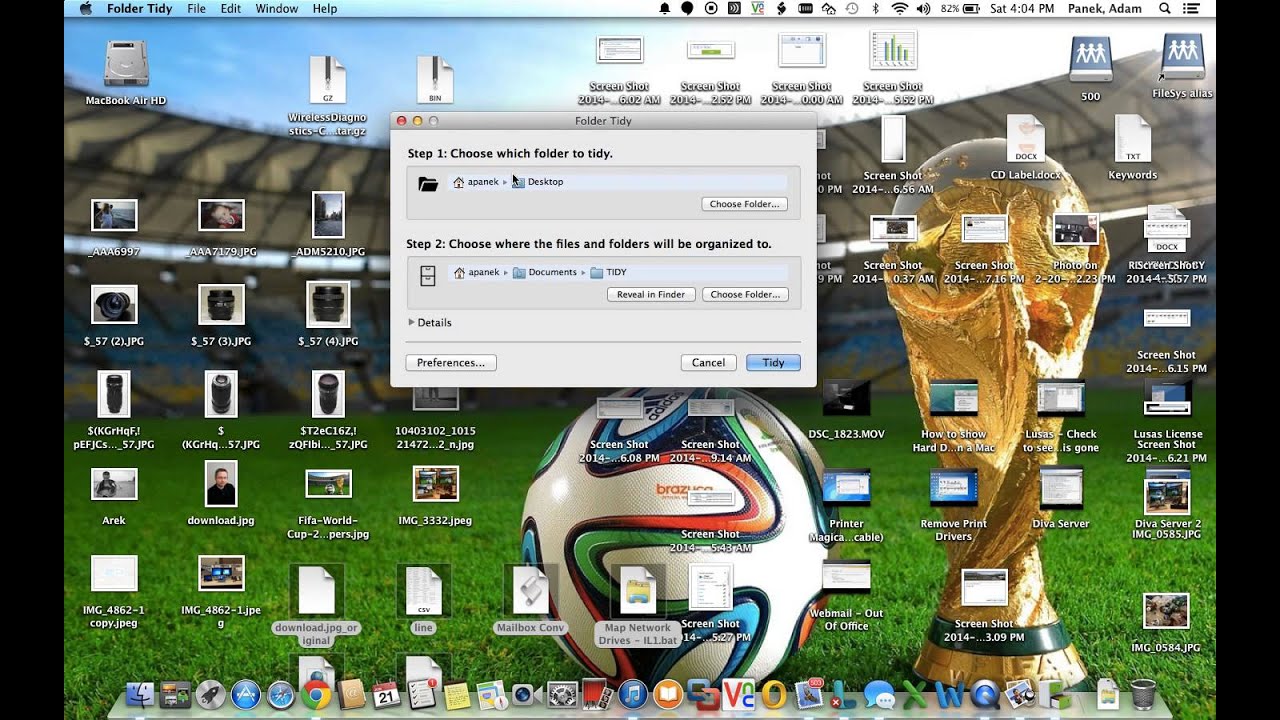Open the Window menu
The height and width of the screenshot is (720, 1280).
[x=277, y=8]
